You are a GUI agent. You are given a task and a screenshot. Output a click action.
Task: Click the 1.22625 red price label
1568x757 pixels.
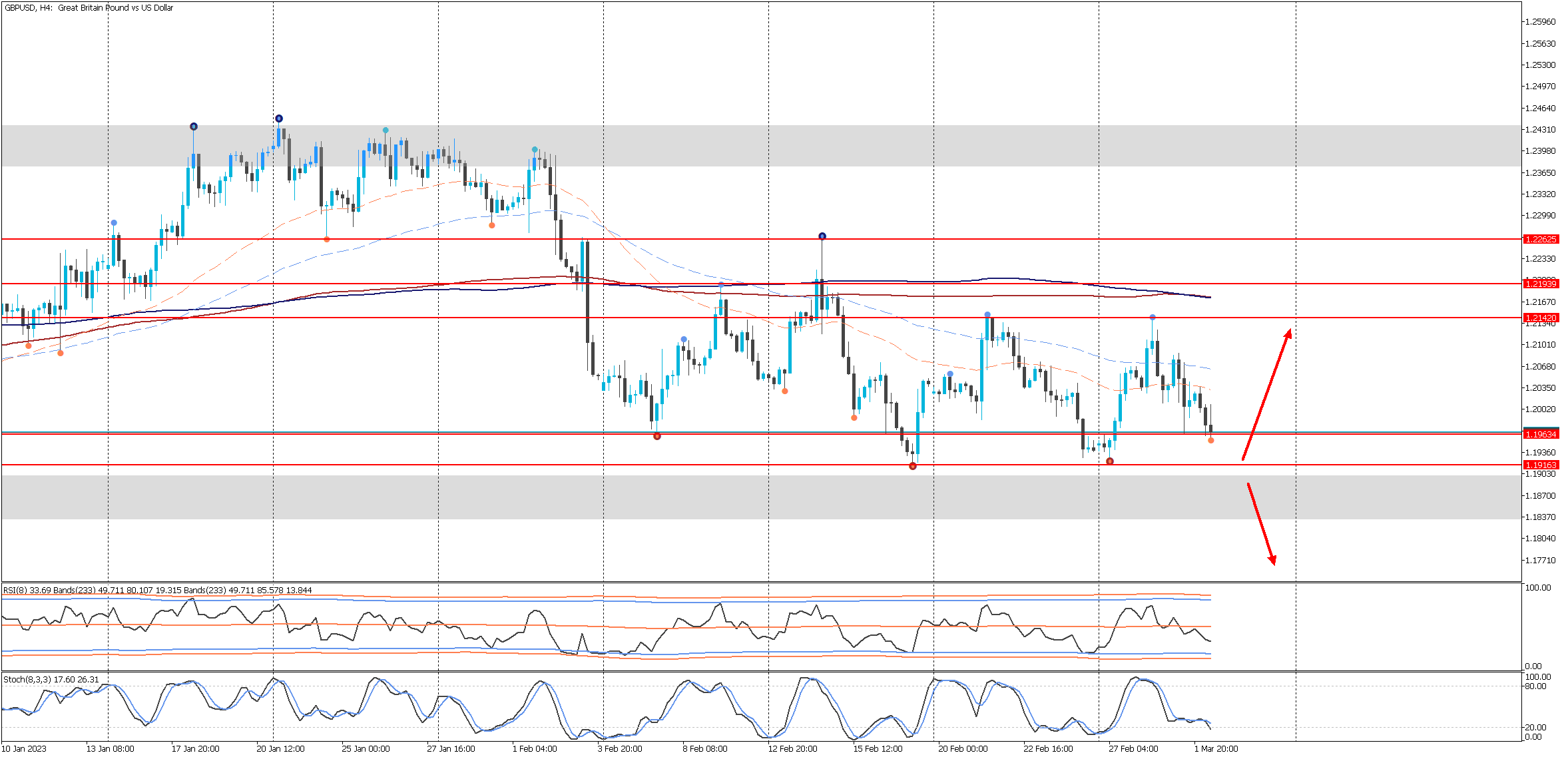click(x=1541, y=239)
